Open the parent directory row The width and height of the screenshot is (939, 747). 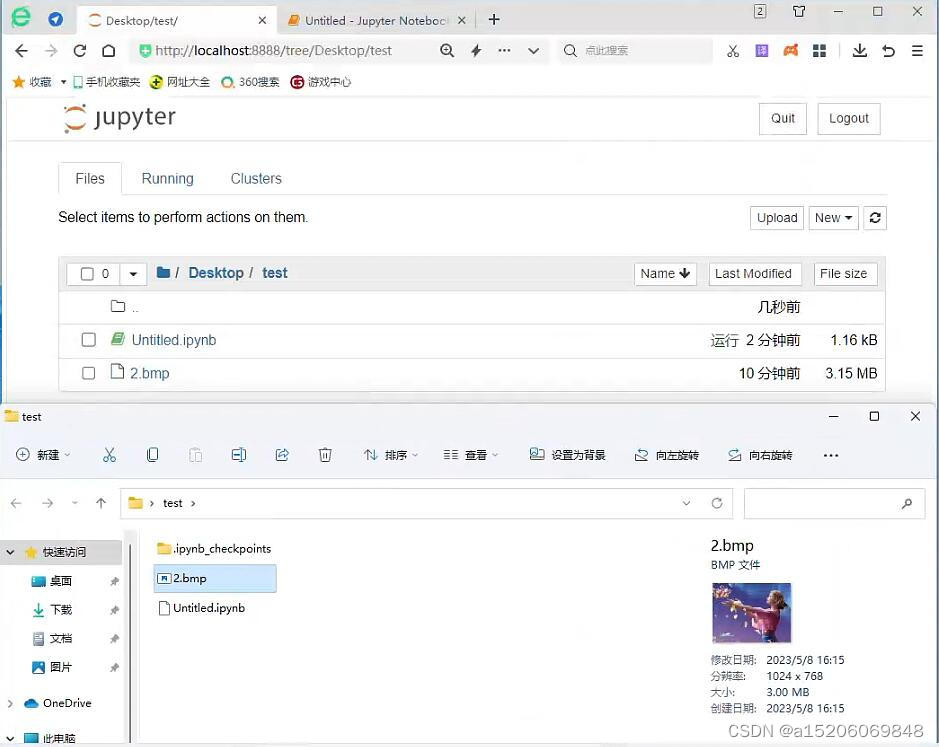pos(471,307)
